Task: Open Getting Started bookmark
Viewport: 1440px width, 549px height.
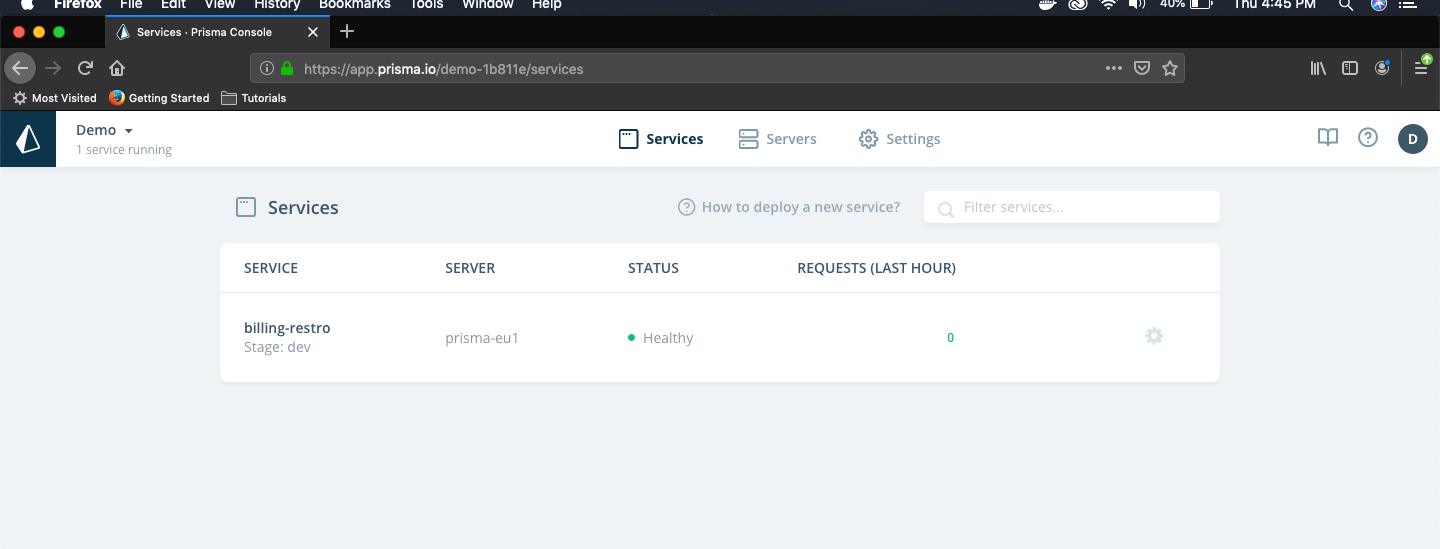Action: pos(159,98)
